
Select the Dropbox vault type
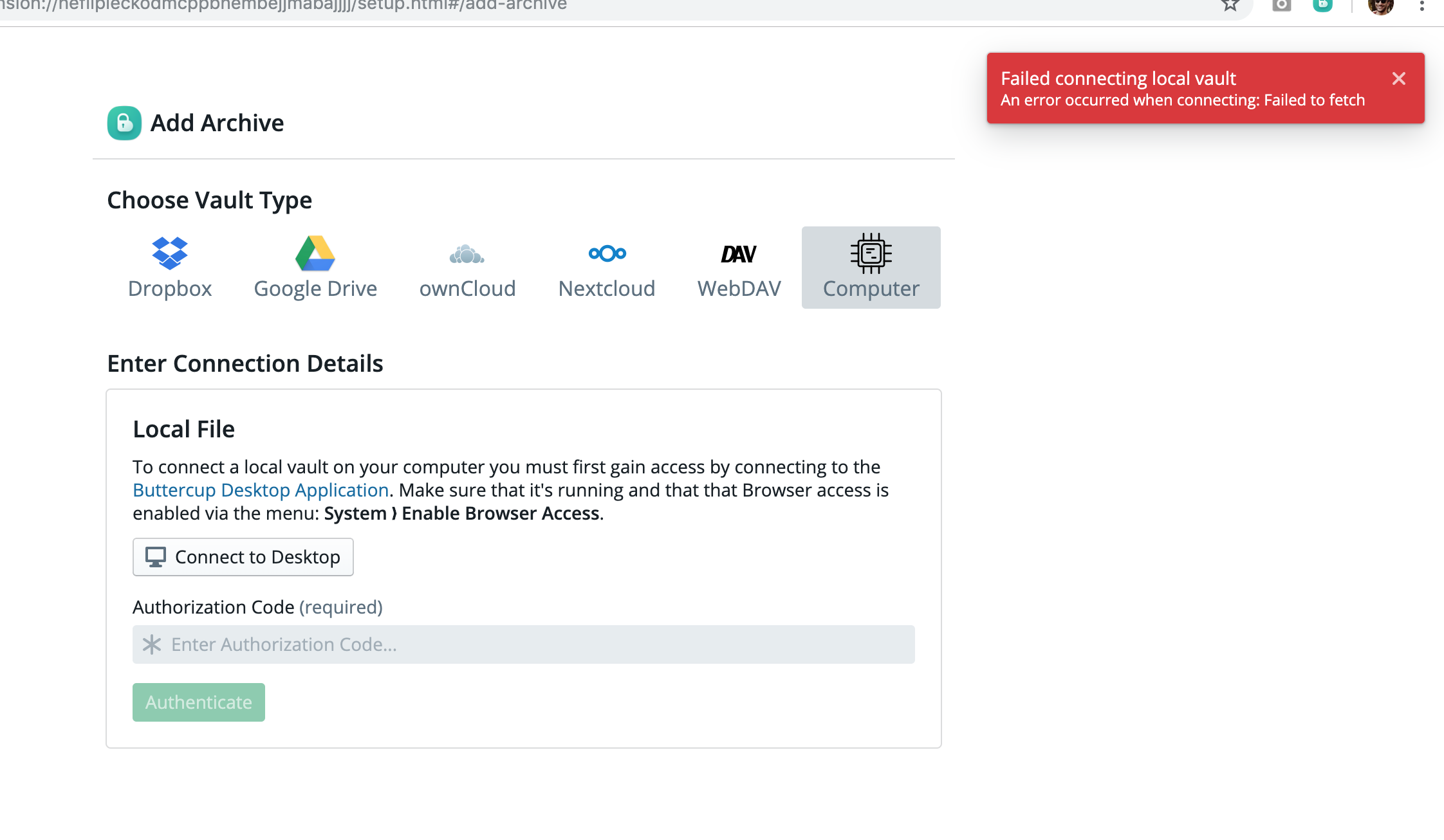coord(170,268)
